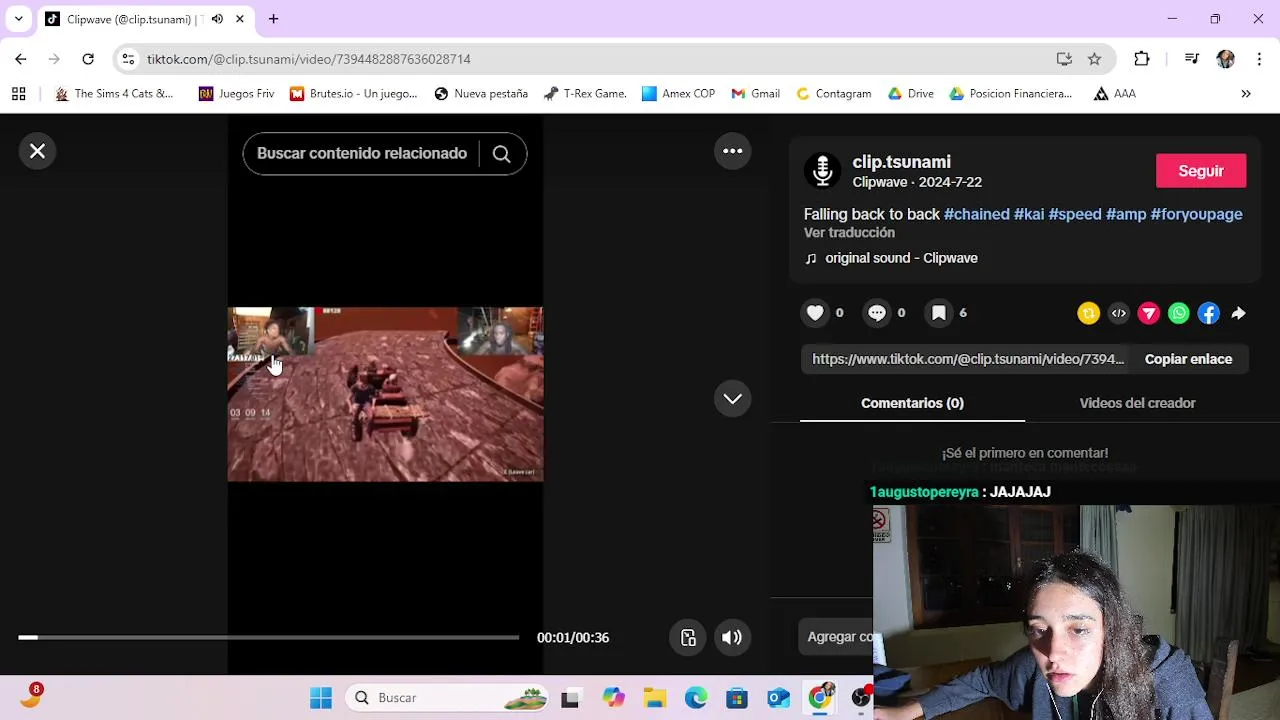The image size is (1280, 720).
Task: Send to friends with the red paper-plane icon
Action: (x=1149, y=313)
